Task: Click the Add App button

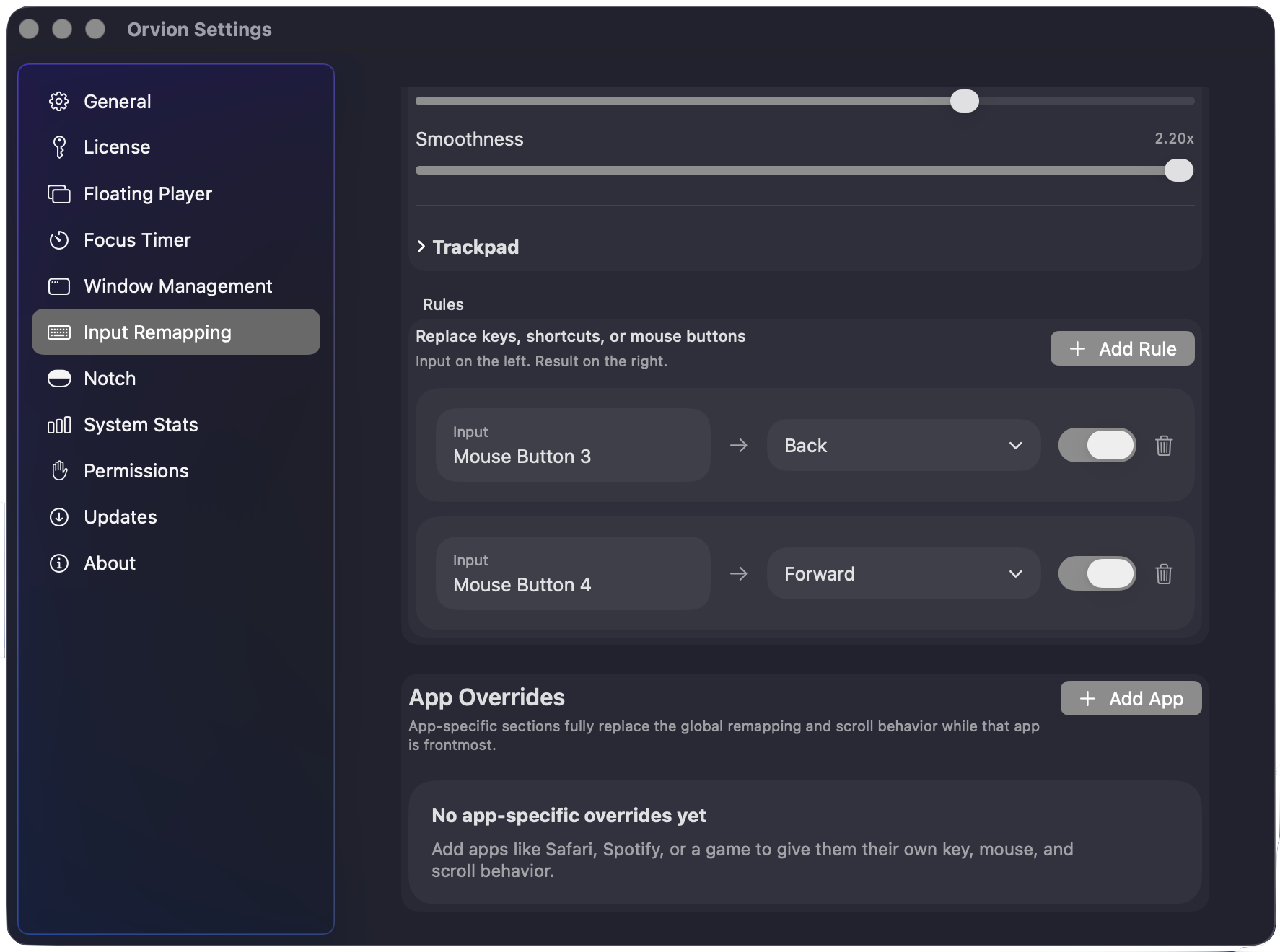Action: (x=1131, y=698)
